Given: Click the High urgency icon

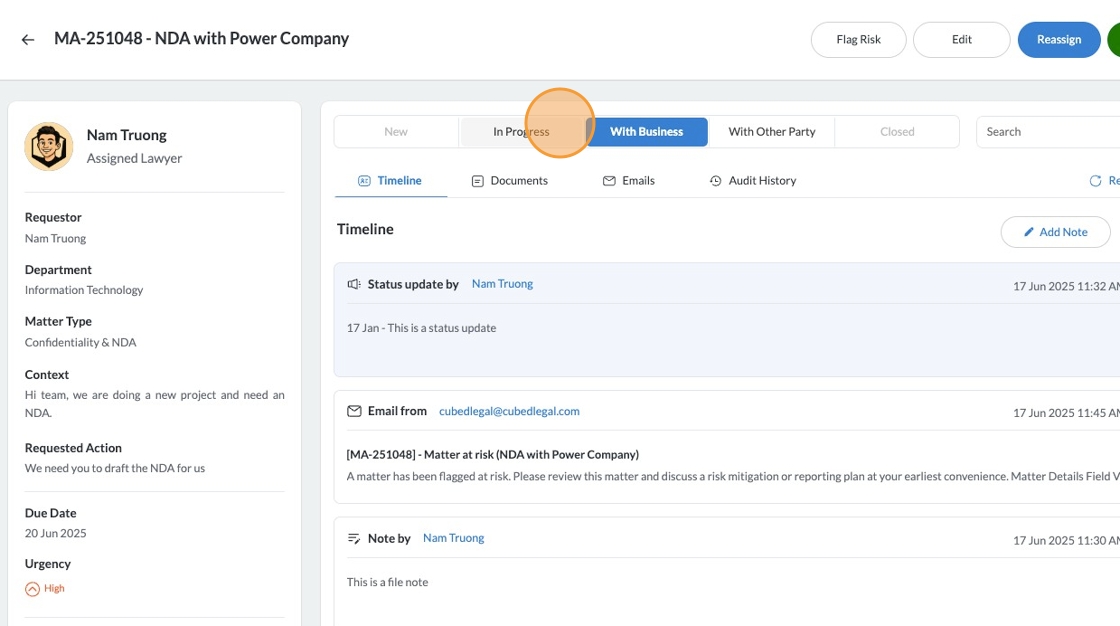Looking at the screenshot, I should (x=32, y=589).
